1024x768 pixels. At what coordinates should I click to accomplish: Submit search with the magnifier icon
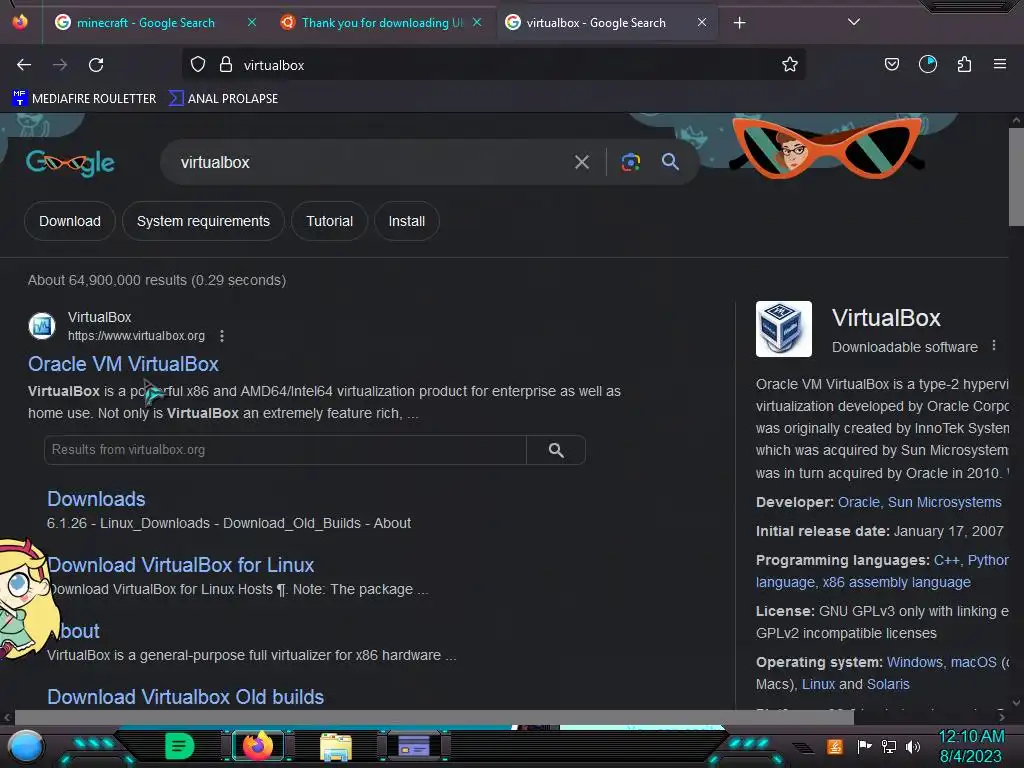[x=671, y=162]
